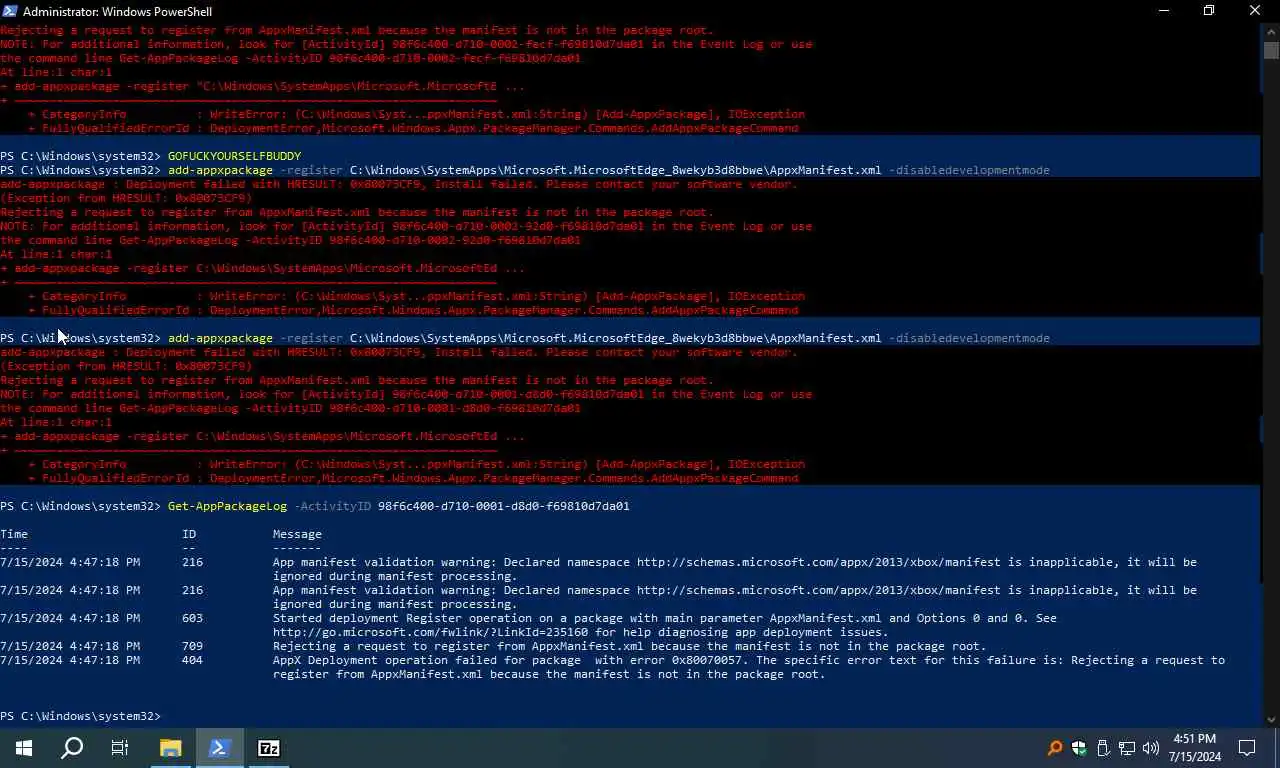Minimize the PowerShell window
This screenshot has width=1280, height=768.
pos(1164,11)
